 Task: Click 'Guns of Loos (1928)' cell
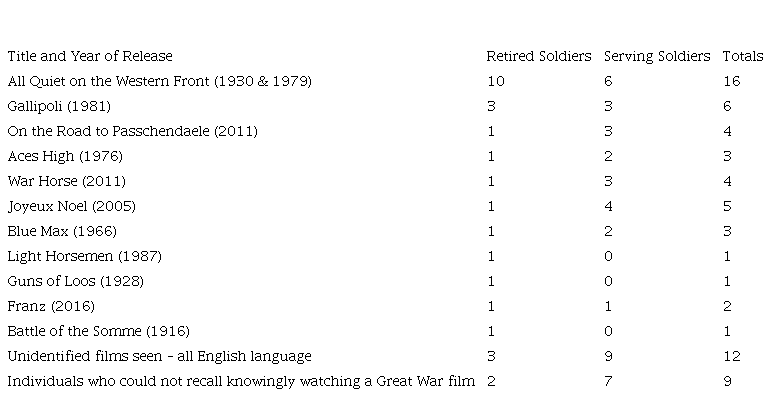coord(76,281)
